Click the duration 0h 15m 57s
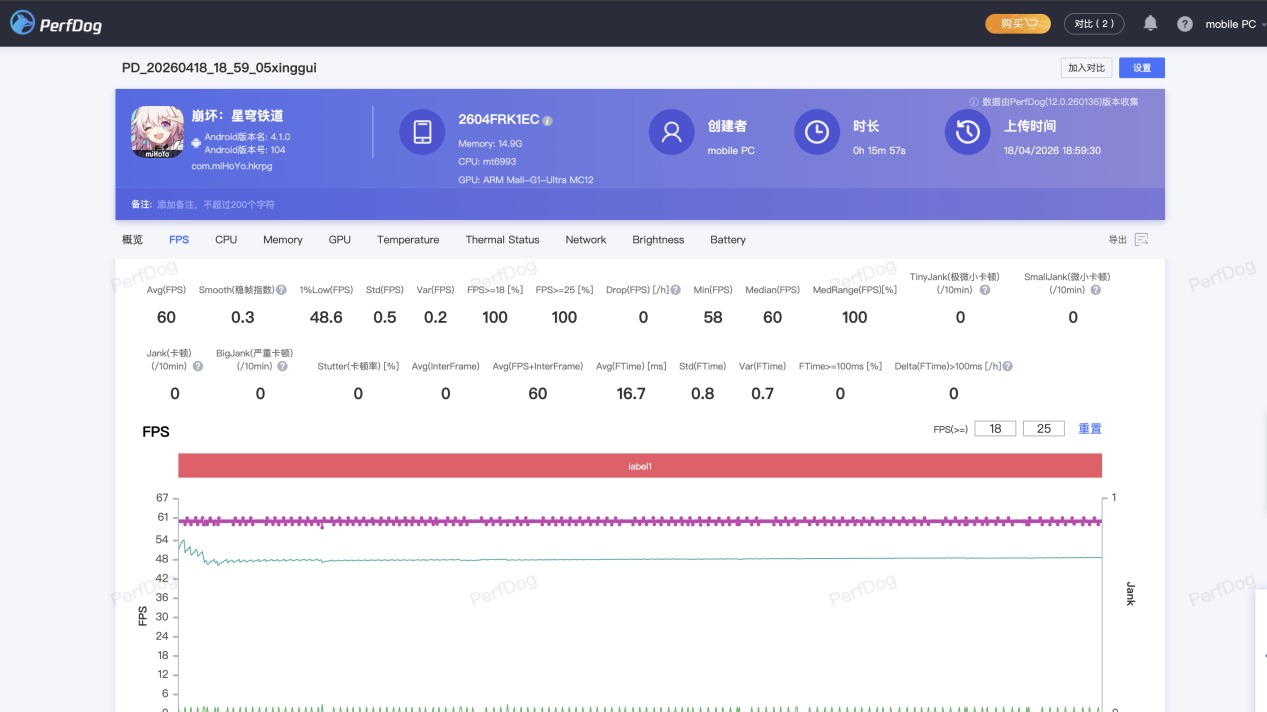The height and width of the screenshot is (712, 1267). pyautogui.click(x=879, y=150)
